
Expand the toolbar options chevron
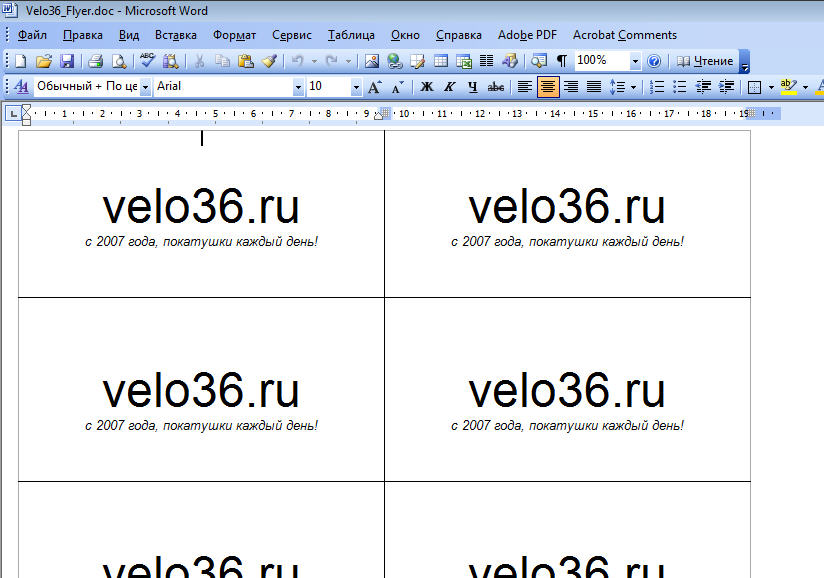[744, 61]
